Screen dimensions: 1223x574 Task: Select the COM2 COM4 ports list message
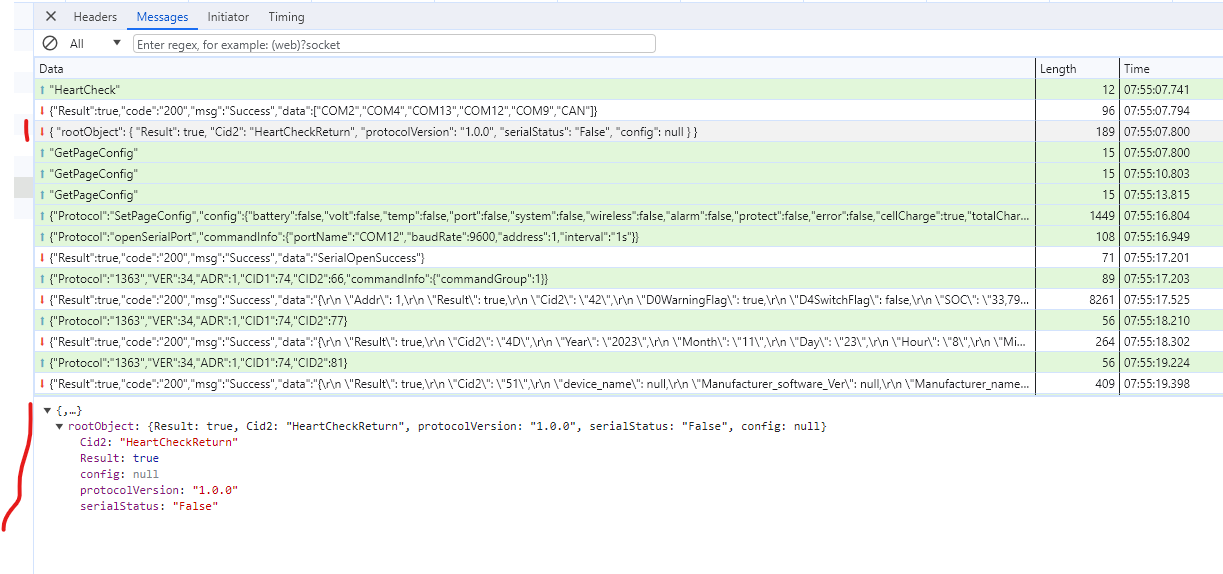629,111
